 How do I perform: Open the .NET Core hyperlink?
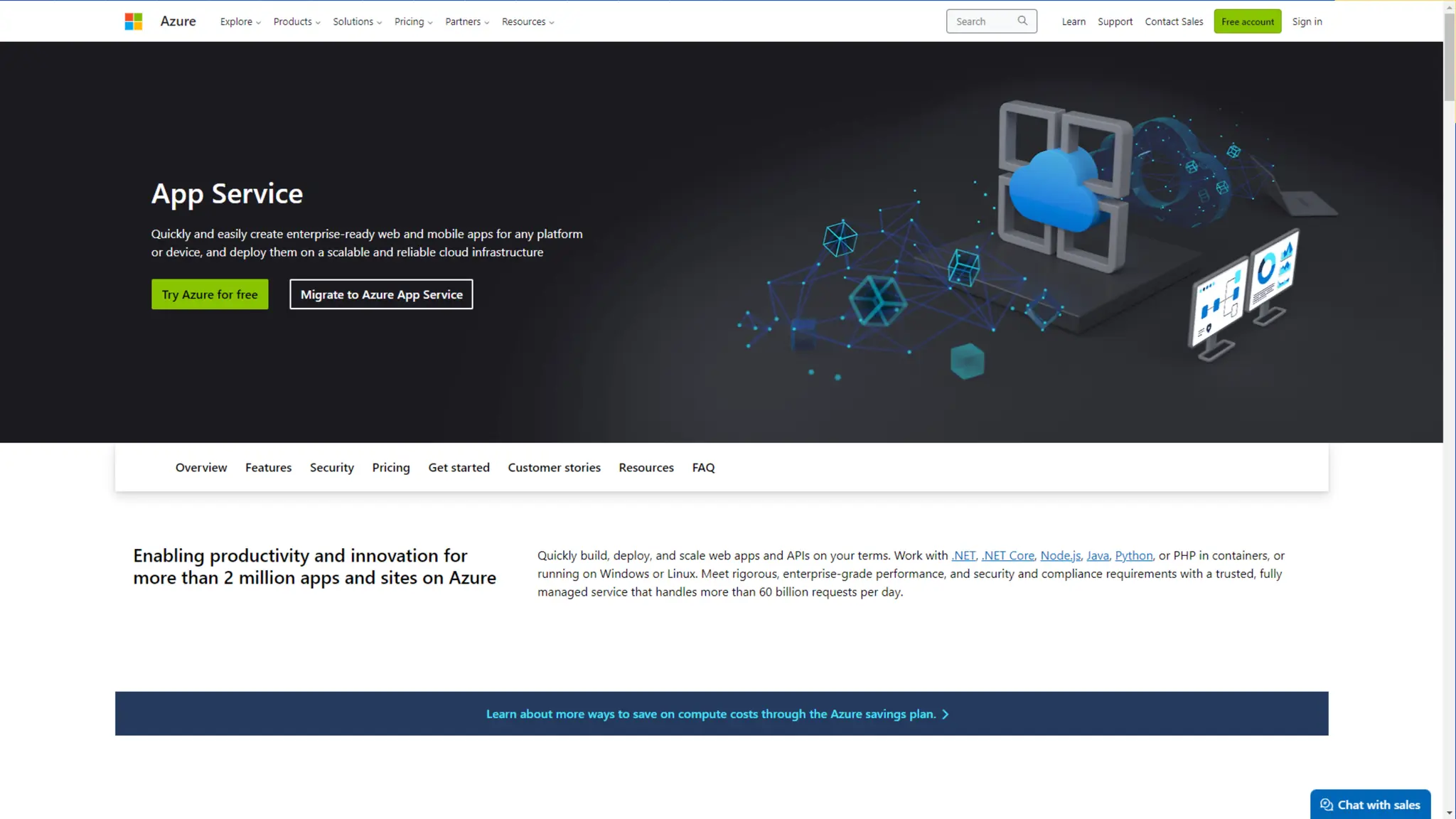coord(1007,556)
